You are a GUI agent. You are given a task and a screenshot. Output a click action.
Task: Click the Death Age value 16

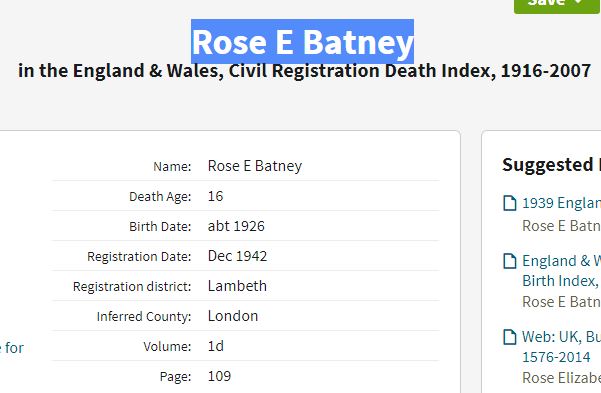click(215, 196)
